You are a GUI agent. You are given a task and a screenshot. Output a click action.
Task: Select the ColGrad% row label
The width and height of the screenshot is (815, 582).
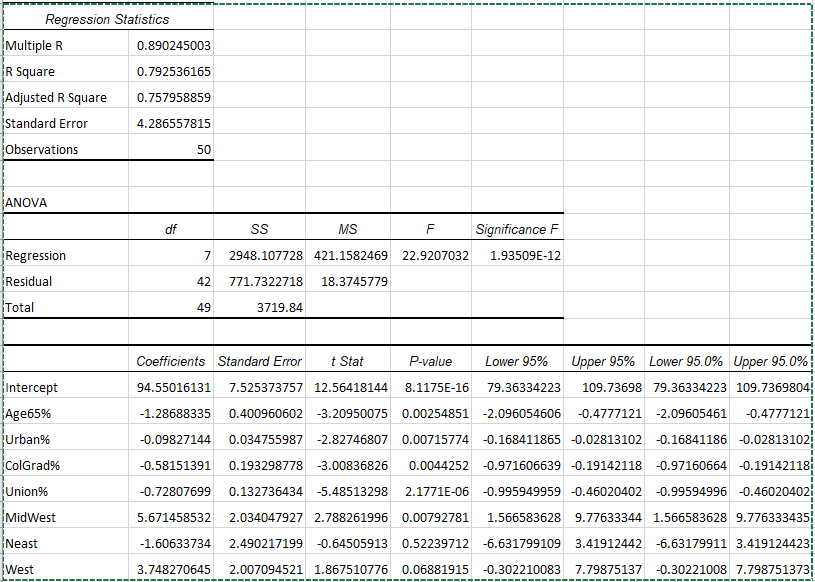[66, 466]
